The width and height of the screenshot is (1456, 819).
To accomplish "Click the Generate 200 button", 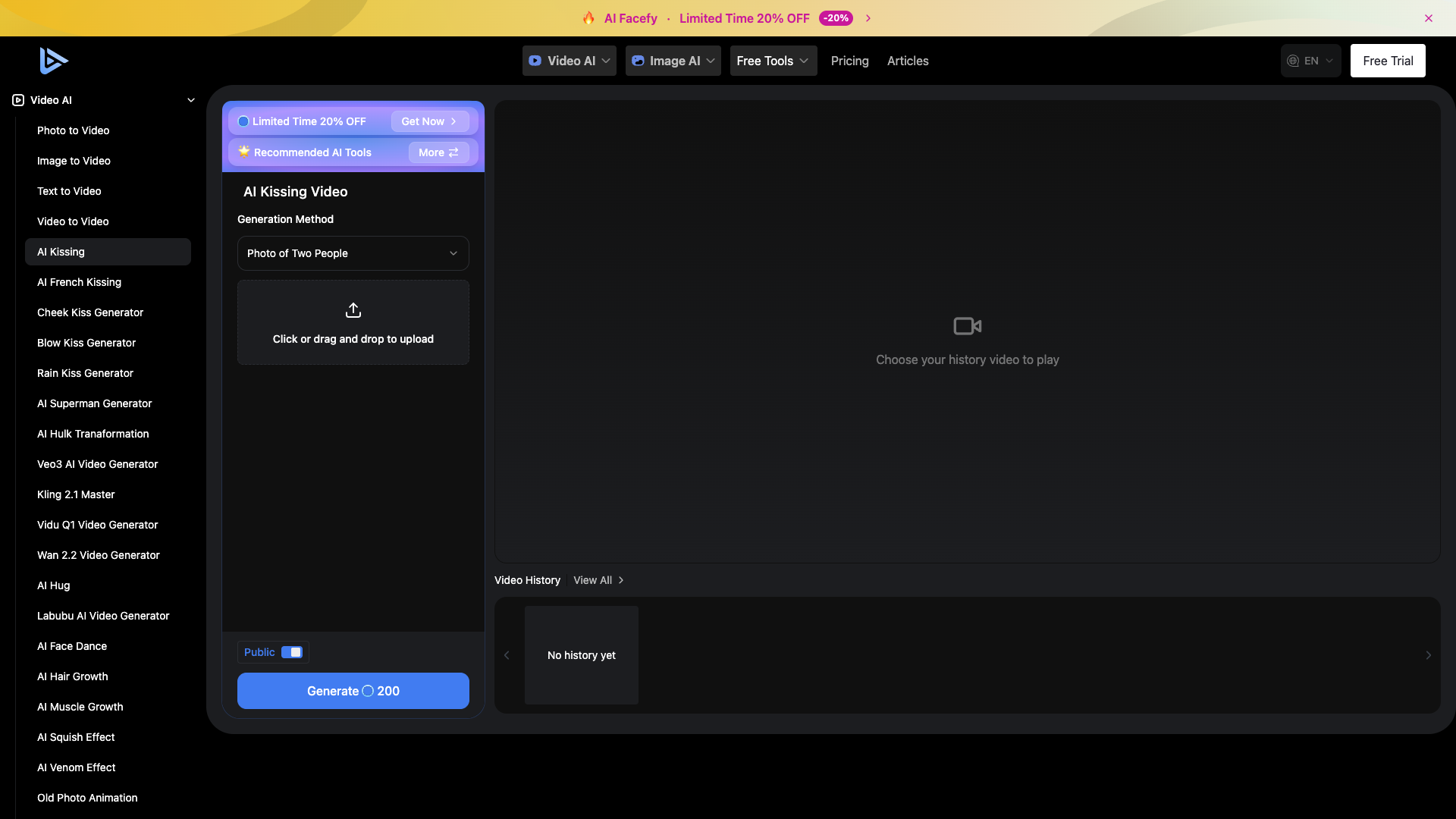I will (x=353, y=691).
